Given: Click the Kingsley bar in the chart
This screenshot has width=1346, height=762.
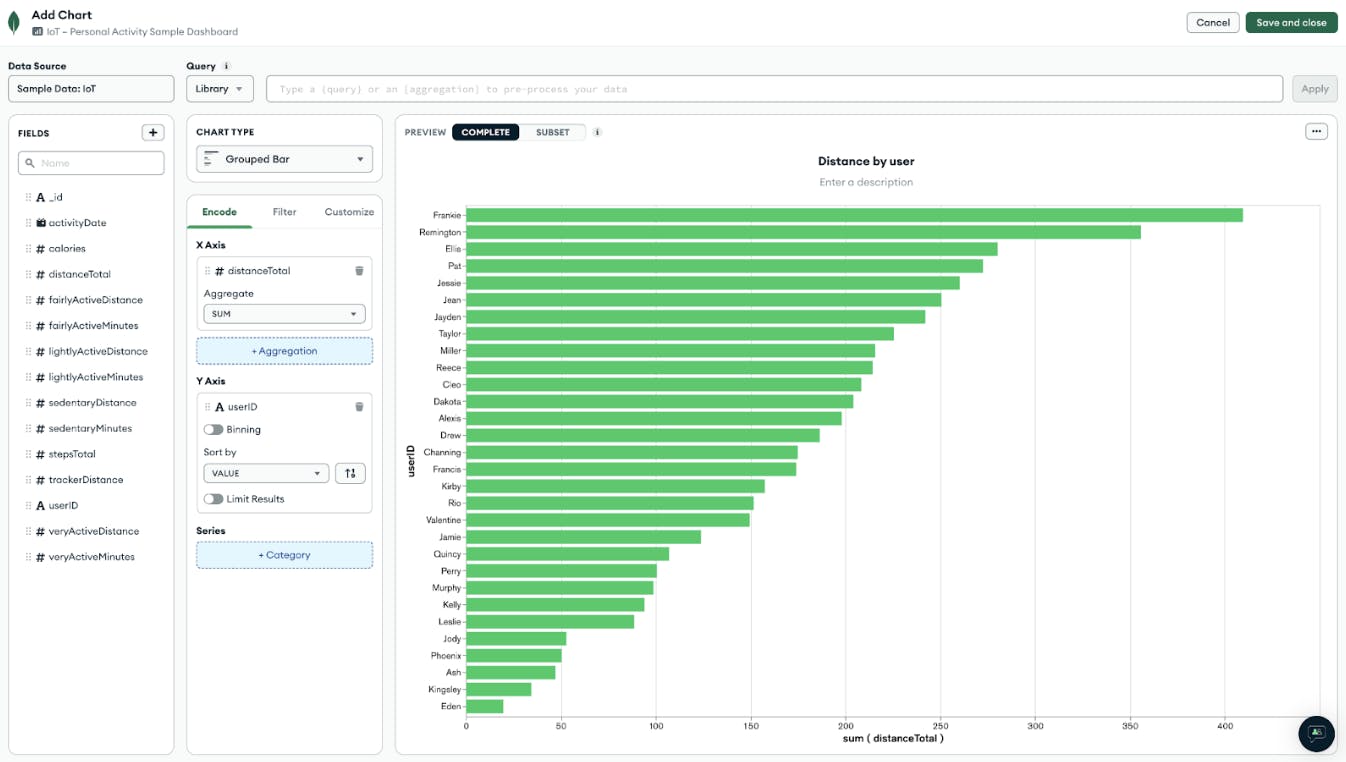Looking at the screenshot, I should (498, 689).
